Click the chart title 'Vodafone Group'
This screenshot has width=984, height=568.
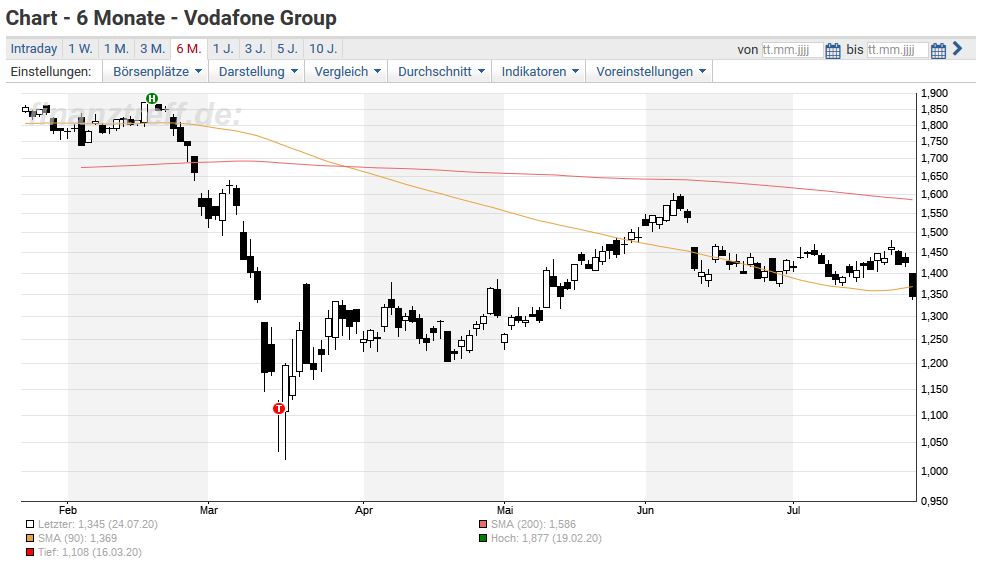[x=260, y=18]
